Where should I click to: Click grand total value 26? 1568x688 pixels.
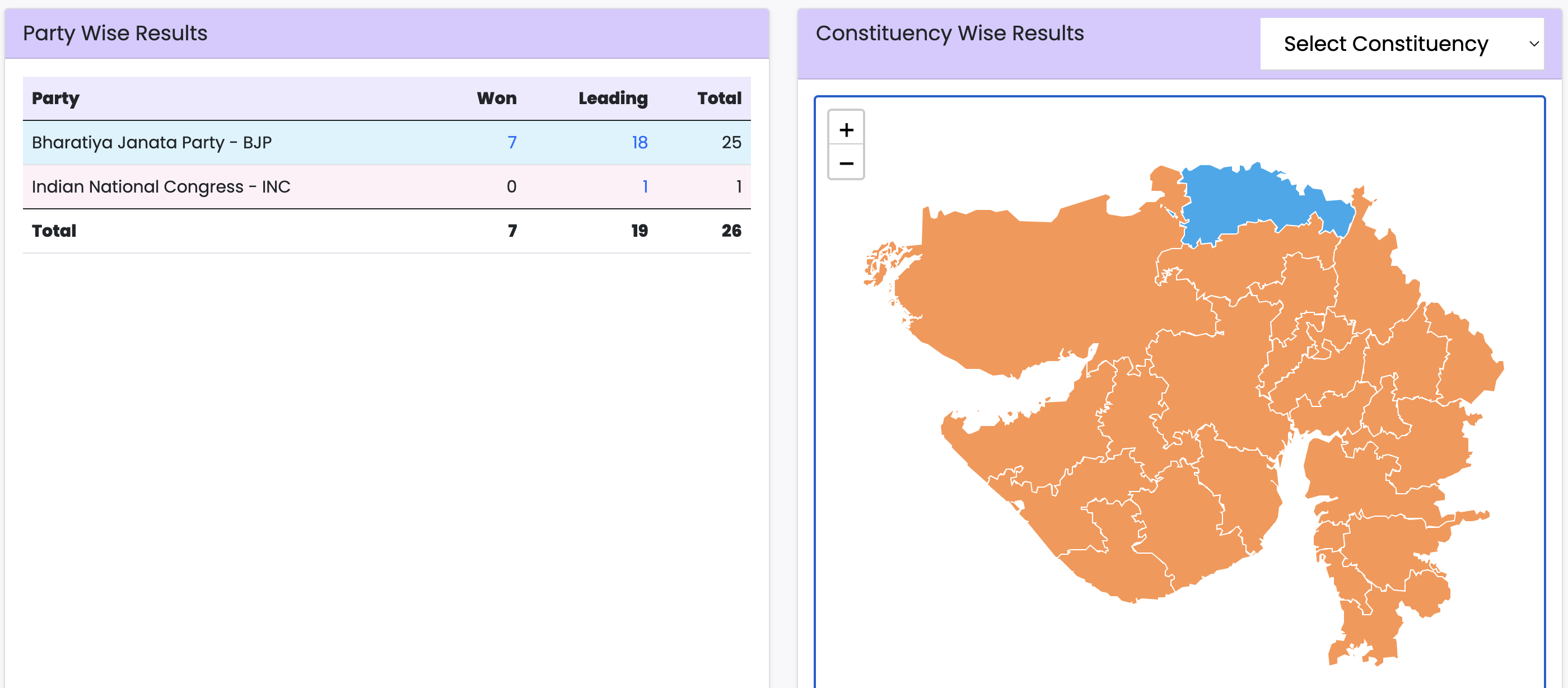(x=732, y=231)
